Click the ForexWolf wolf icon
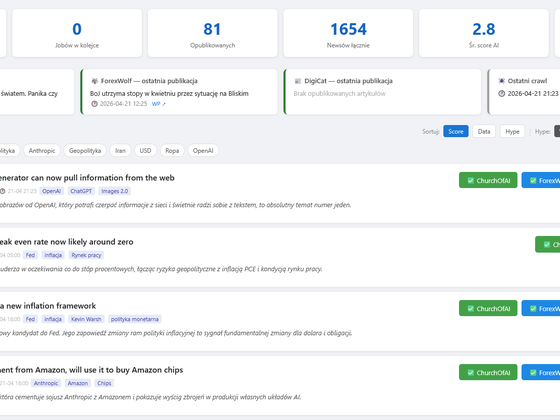The width and height of the screenshot is (560, 420). tap(94, 81)
